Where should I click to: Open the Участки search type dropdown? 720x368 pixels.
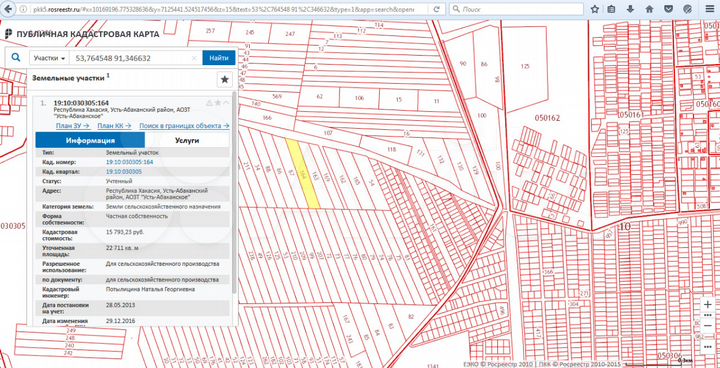tap(50, 58)
